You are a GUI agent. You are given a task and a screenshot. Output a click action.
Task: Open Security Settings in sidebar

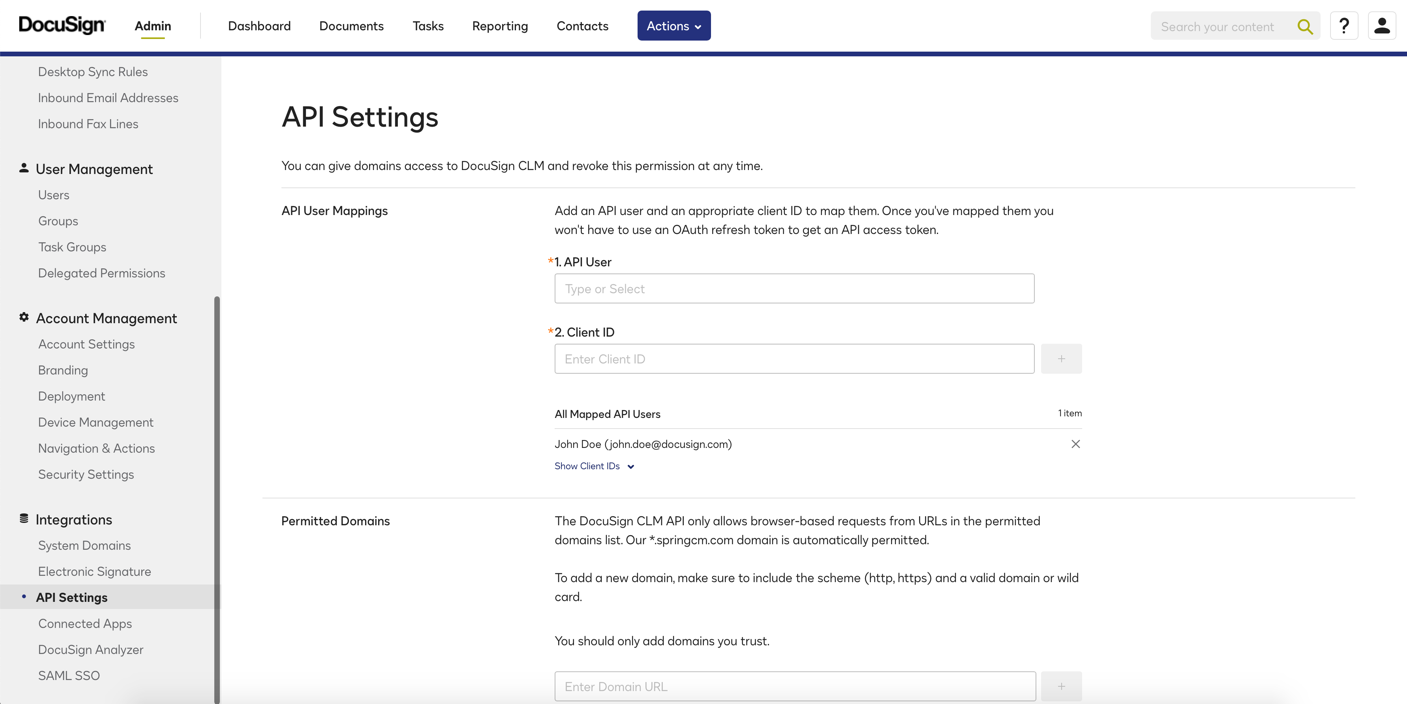click(86, 474)
